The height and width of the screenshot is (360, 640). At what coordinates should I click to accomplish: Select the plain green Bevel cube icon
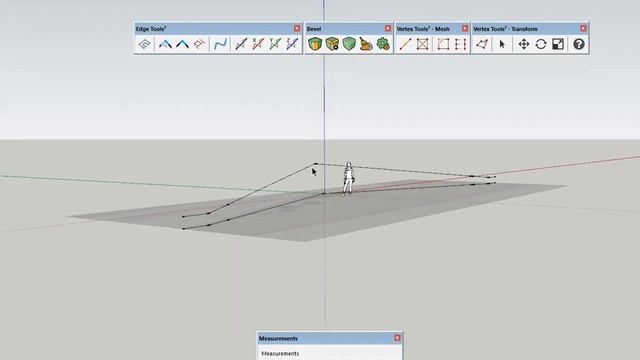click(x=349, y=44)
